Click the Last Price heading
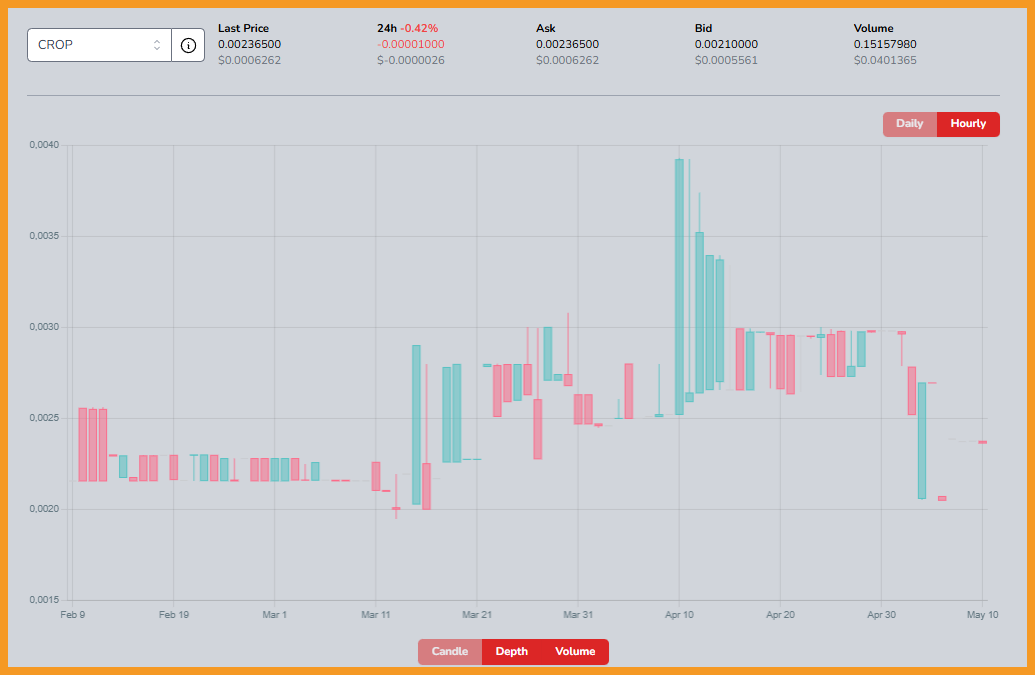The width and height of the screenshot is (1035, 675). (244, 28)
